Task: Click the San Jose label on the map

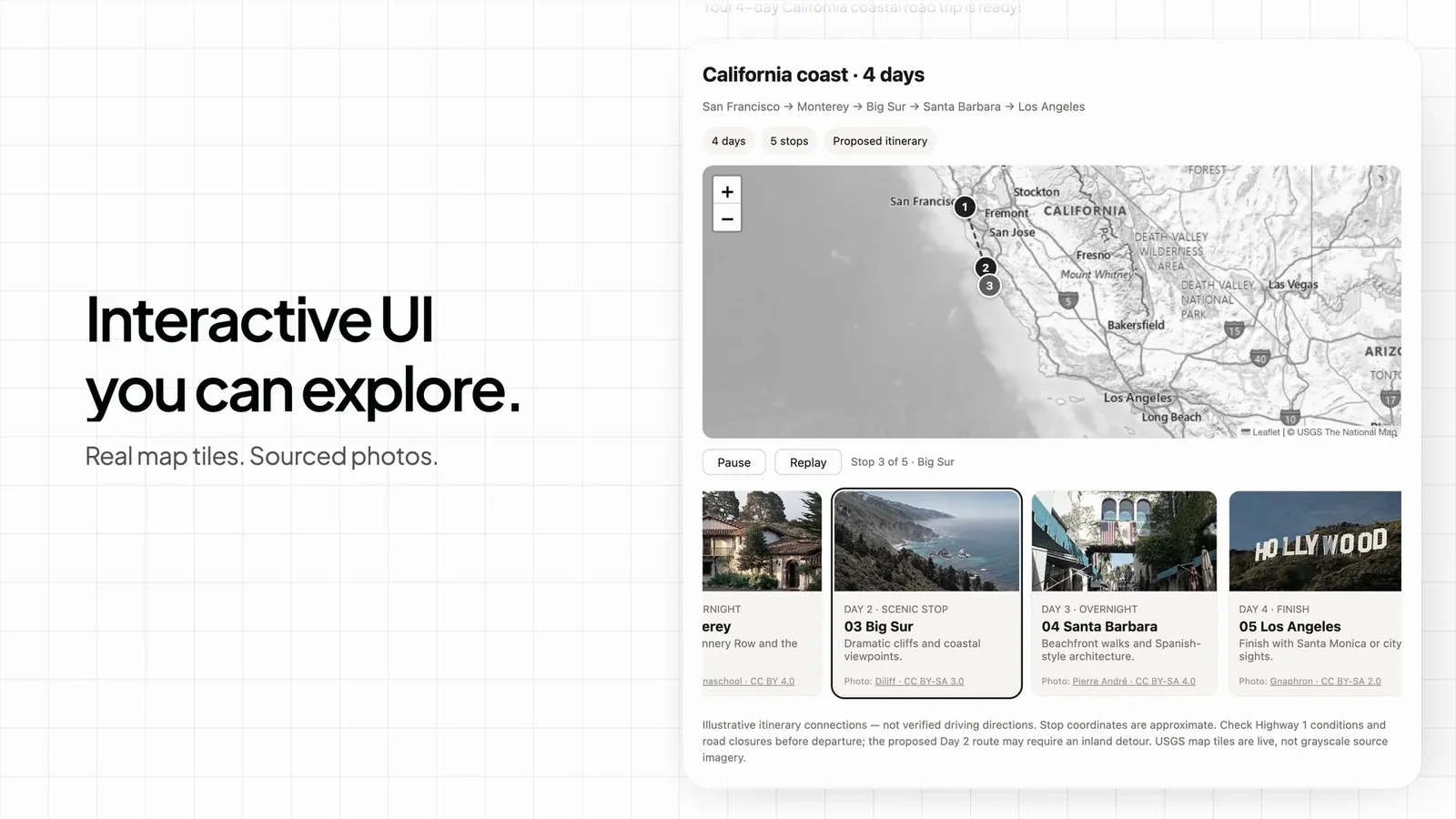Action: [x=1012, y=232]
